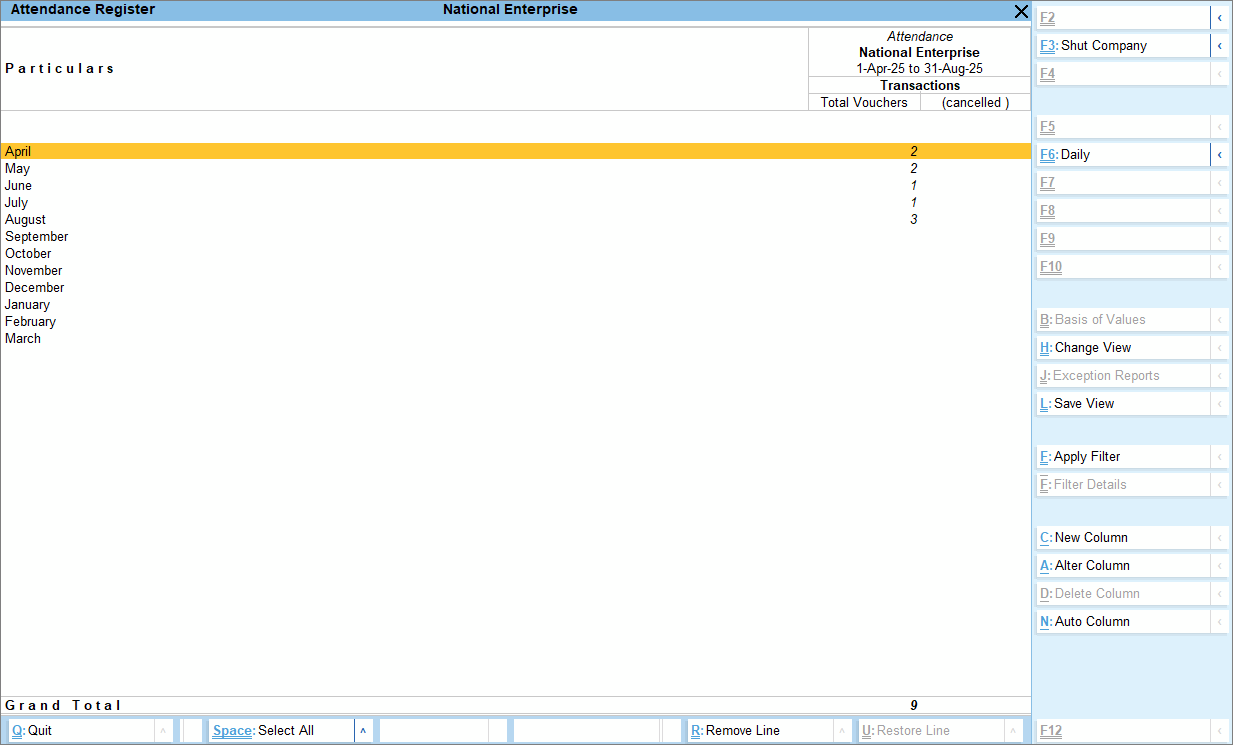Enable Auto Column option
Image resolution: width=1233 pixels, height=745 pixels.
1122,622
